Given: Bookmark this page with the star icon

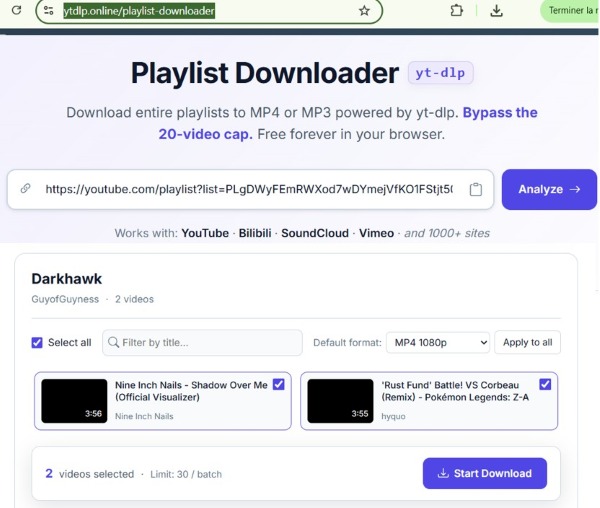Looking at the screenshot, I should (364, 11).
